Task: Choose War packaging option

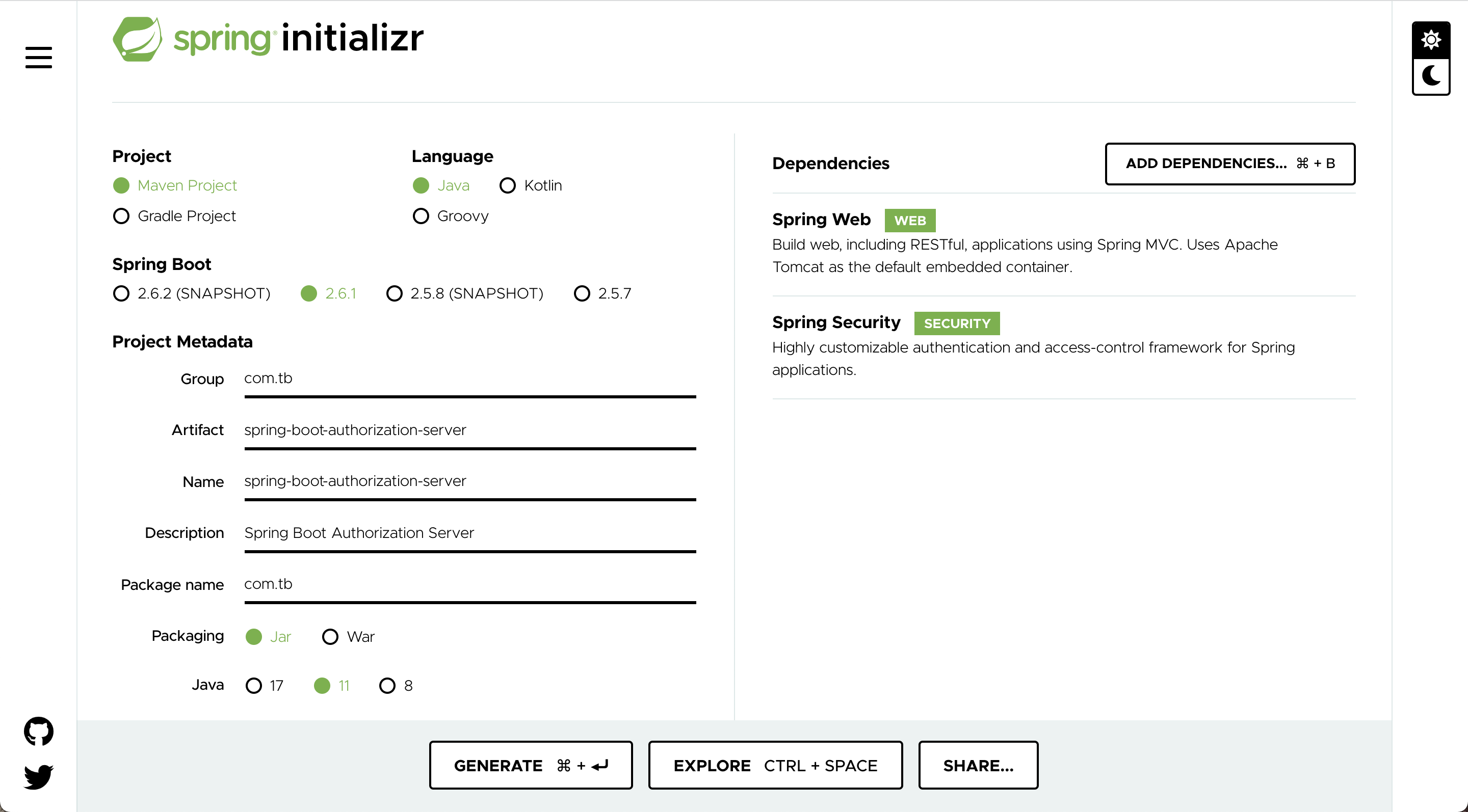Action: [348, 637]
